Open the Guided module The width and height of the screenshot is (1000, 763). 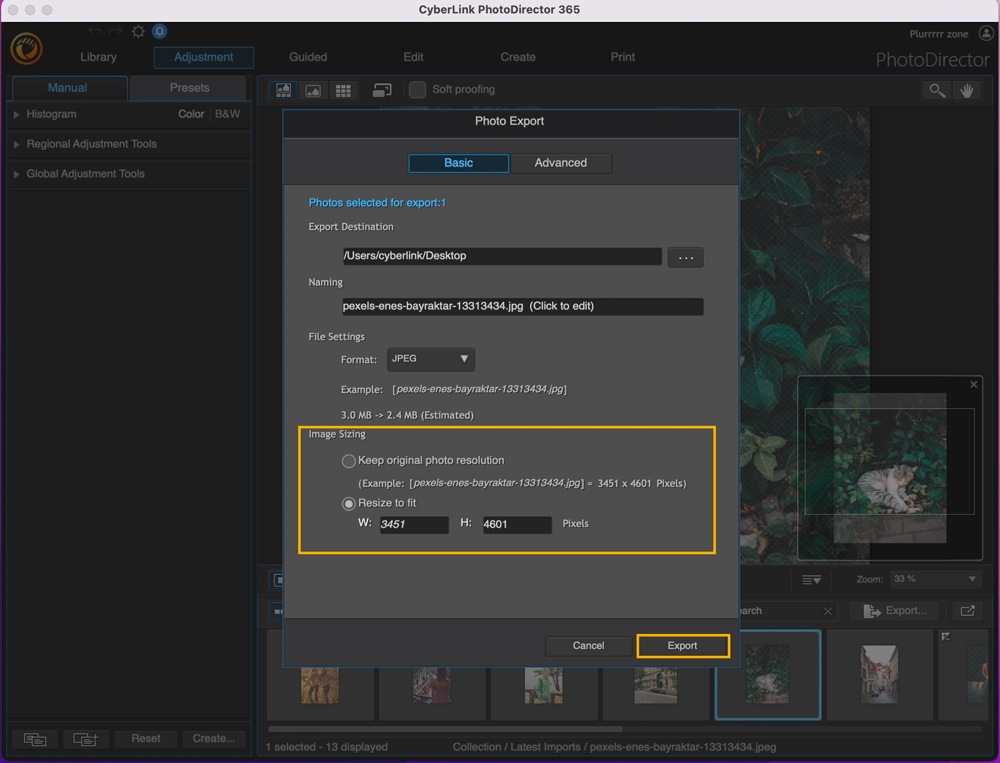click(x=308, y=57)
